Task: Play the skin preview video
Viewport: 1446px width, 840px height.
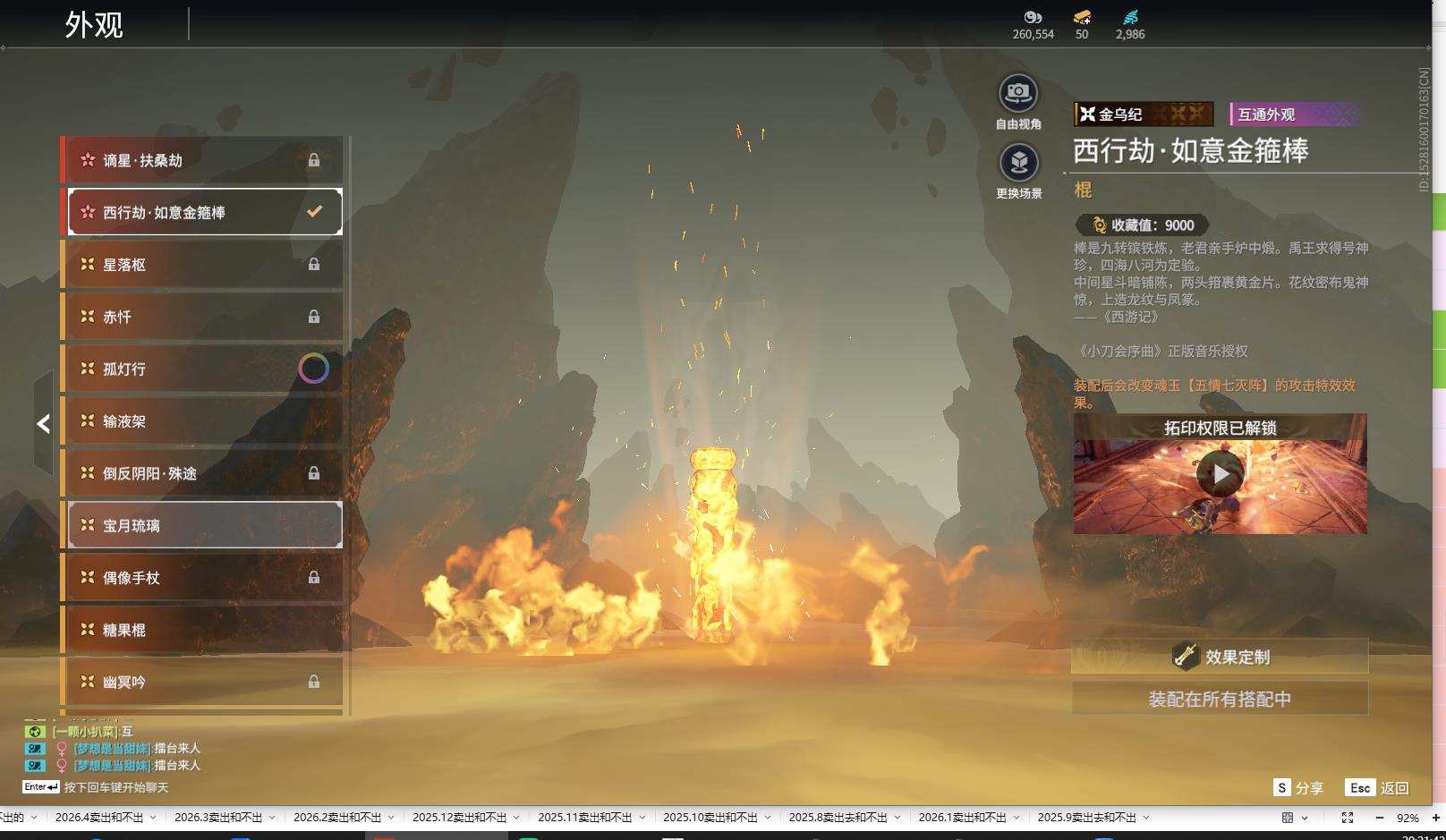Action: pos(1221,474)
